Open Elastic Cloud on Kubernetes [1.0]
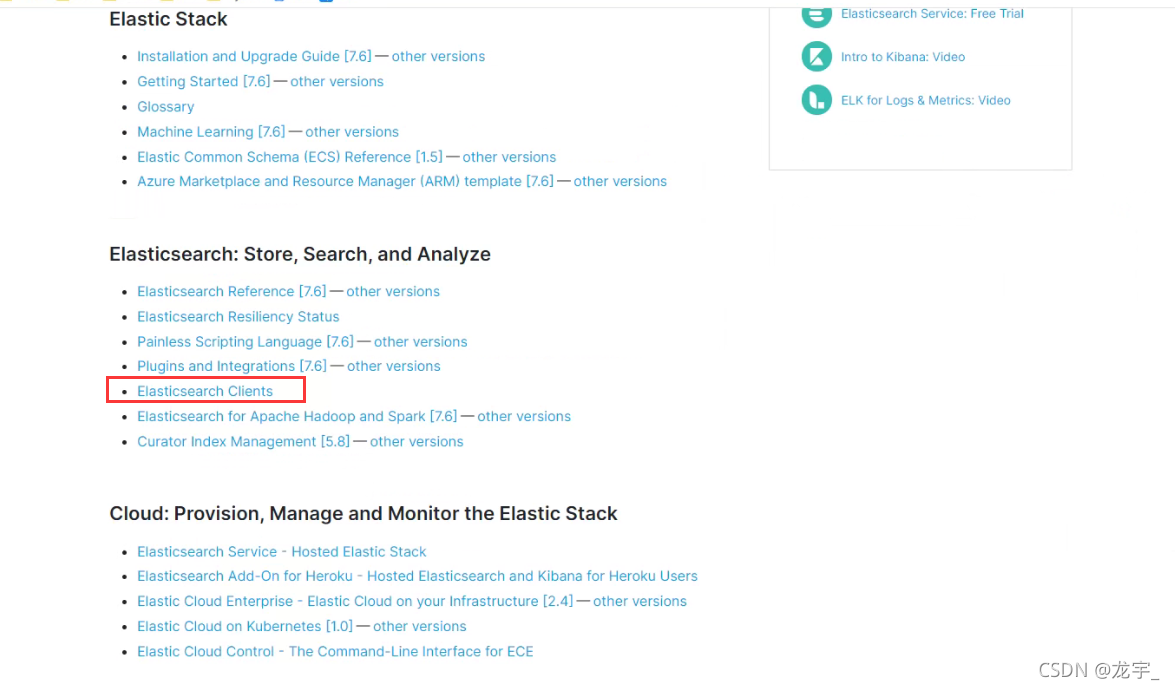 [x=244, y=626]
